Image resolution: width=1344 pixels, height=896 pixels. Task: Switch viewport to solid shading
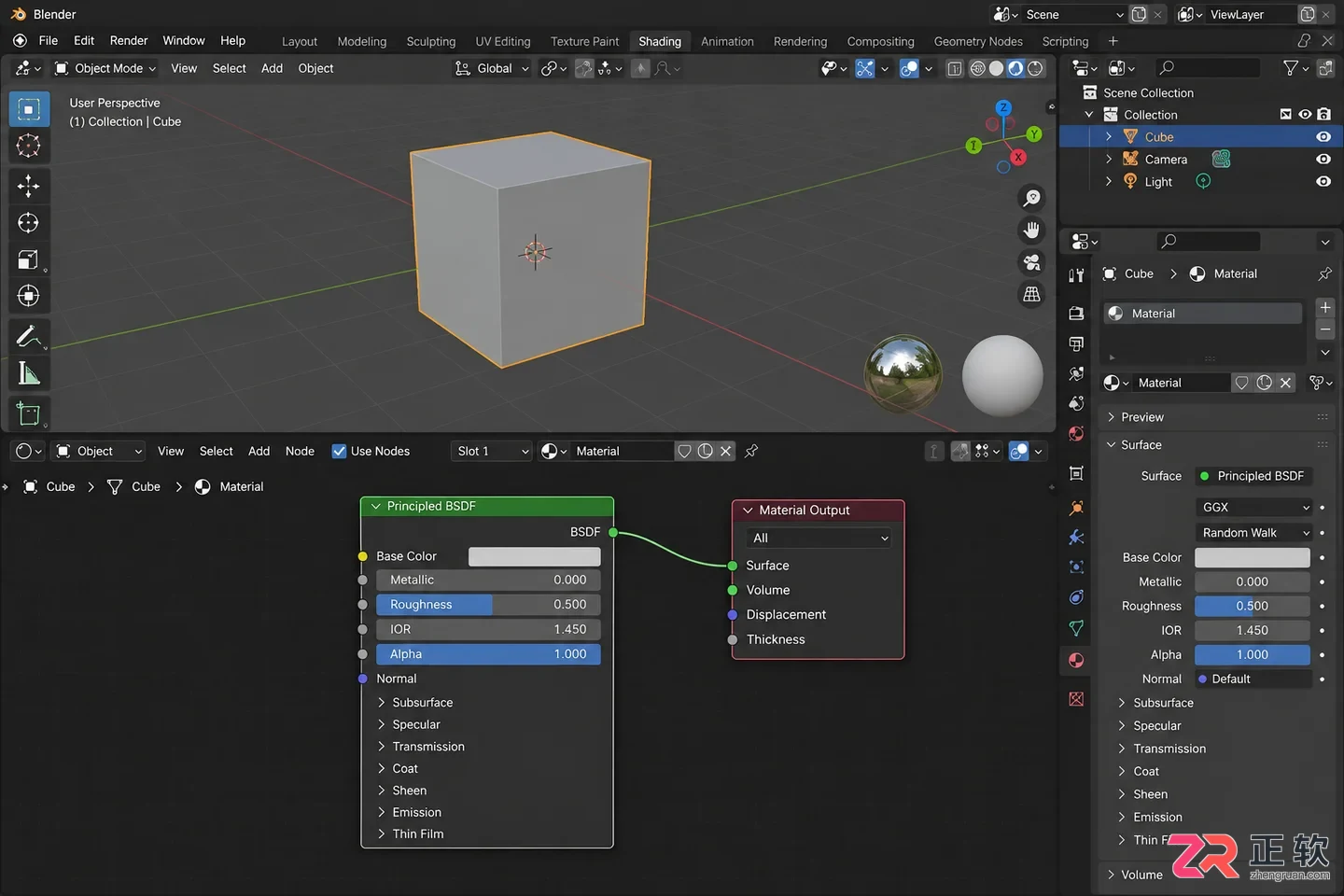pyautogui.click(x=996, y=68)
